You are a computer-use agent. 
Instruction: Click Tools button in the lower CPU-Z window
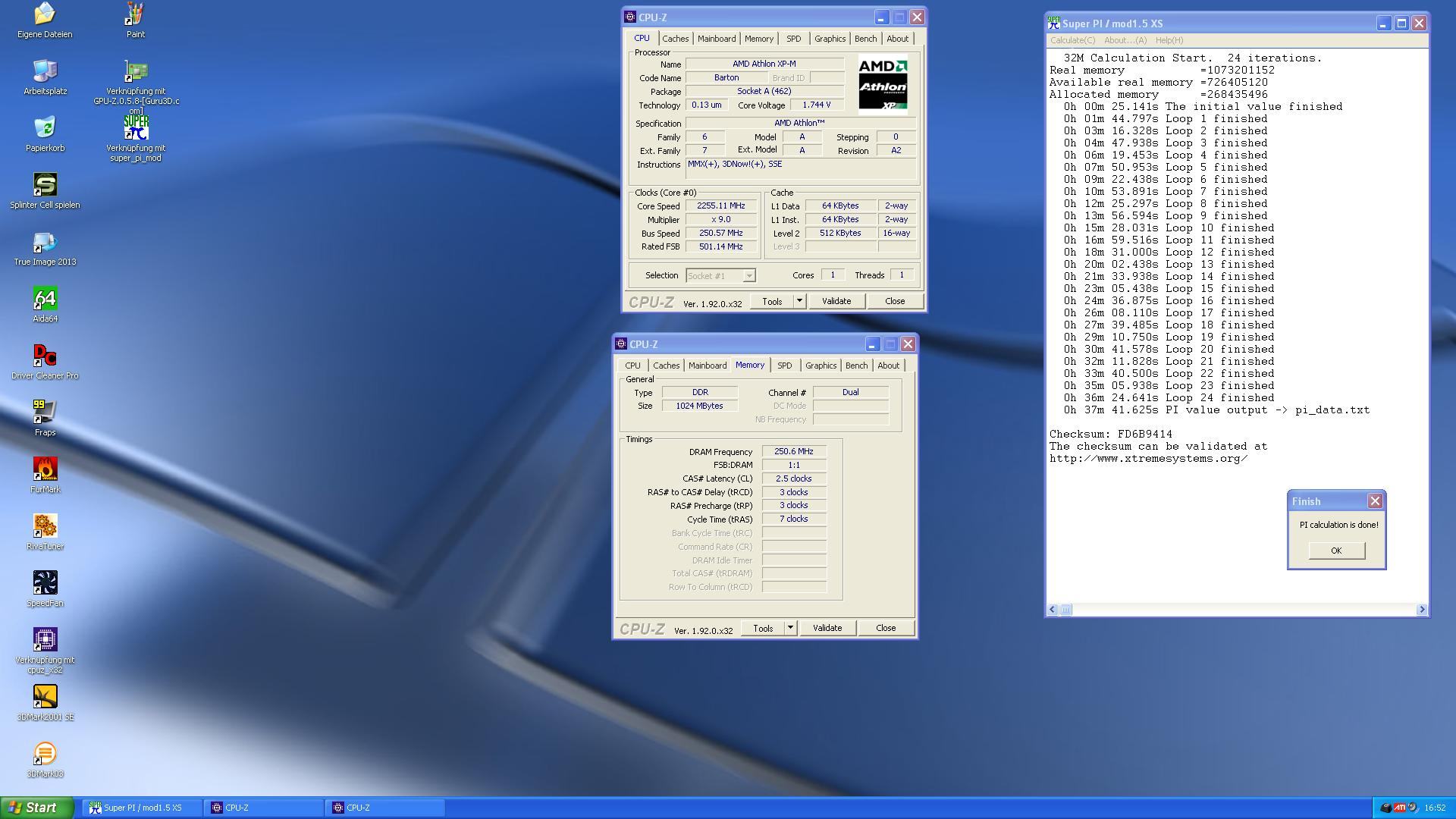[x=763, y=628]
